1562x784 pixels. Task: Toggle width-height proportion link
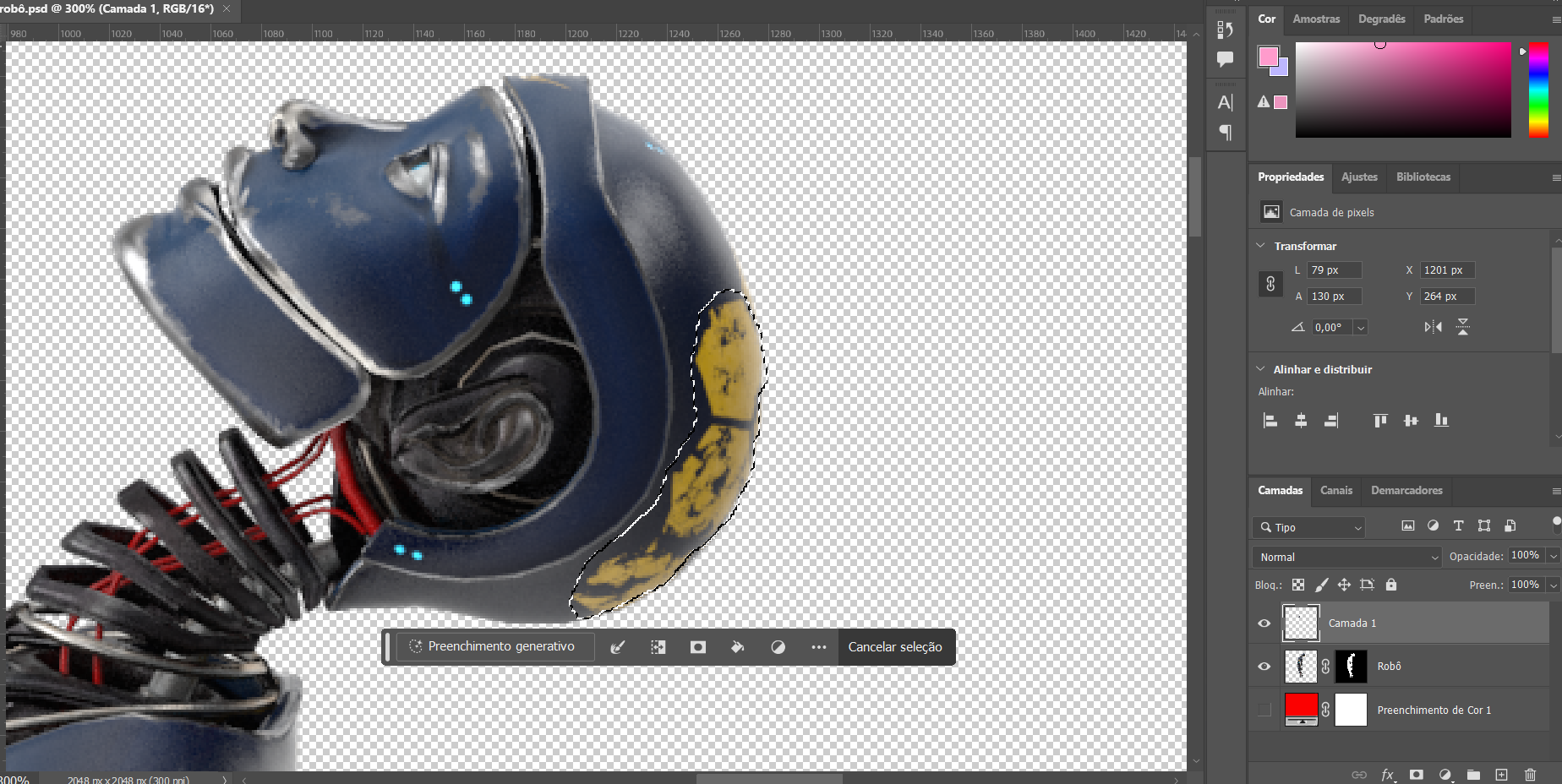coord(1270,284)
